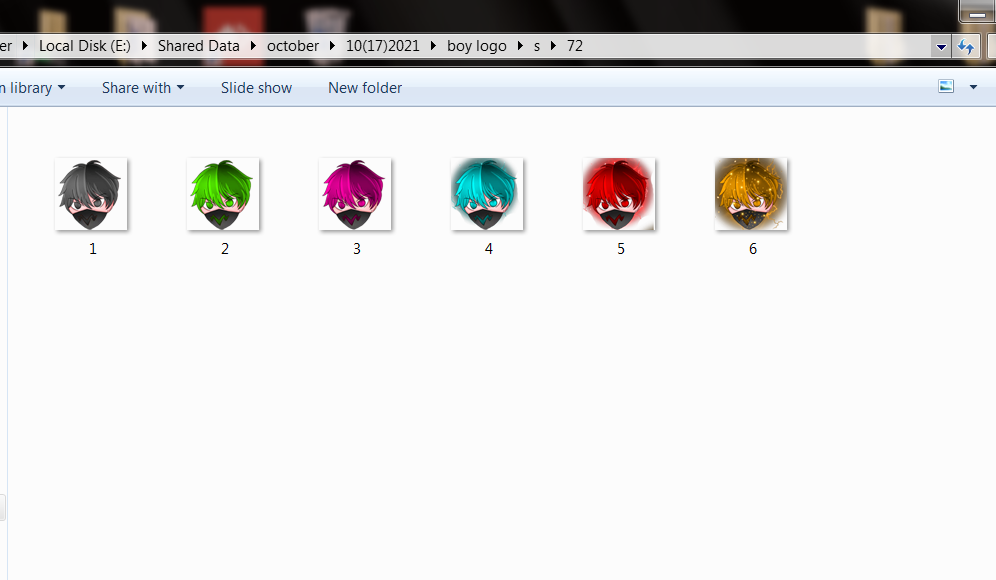Viewport: 996px width, 580px height.
Task: Expand the arrow after boy logo
Action: click(x=520, y=46)
